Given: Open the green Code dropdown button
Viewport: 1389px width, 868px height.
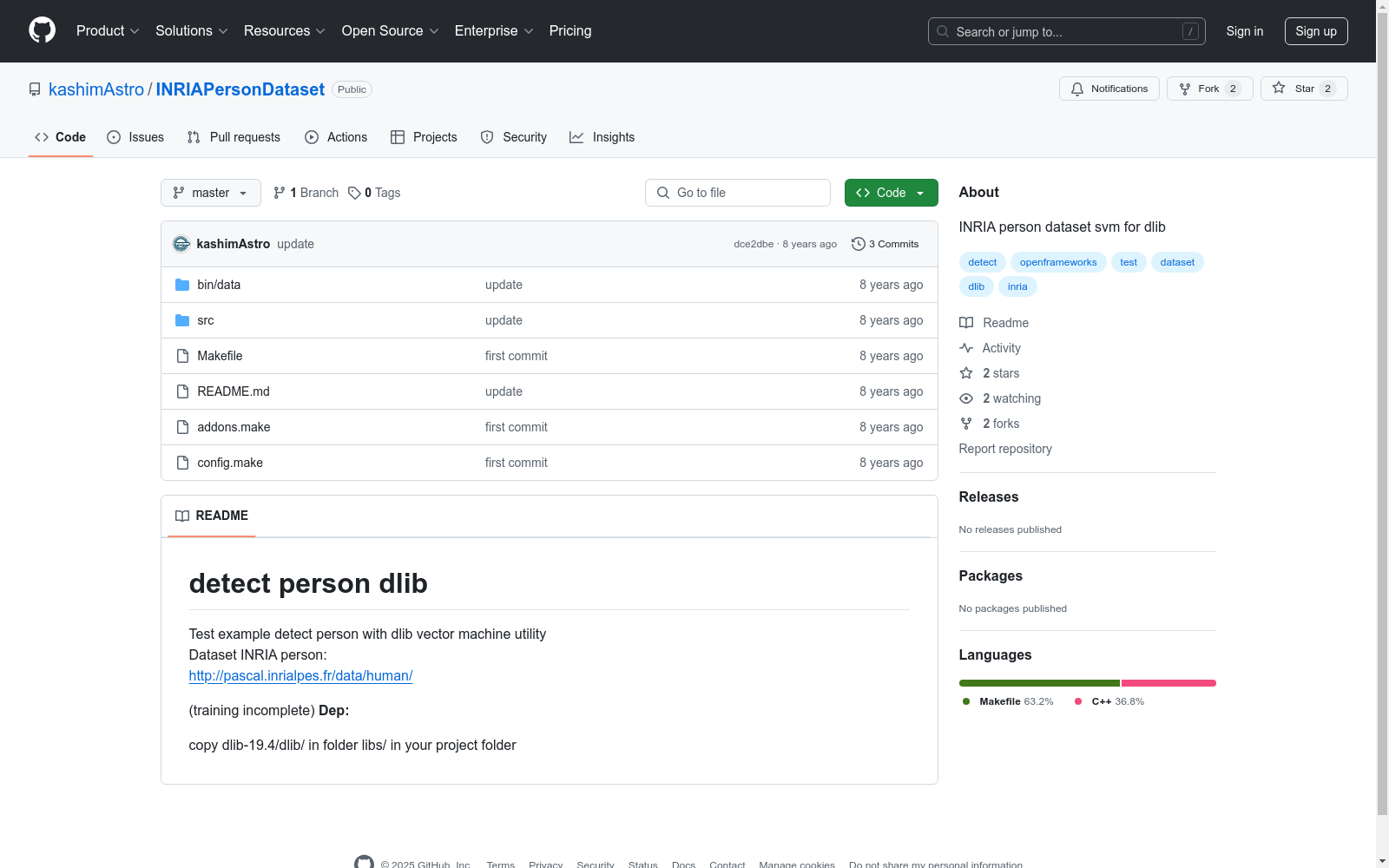Looking at the screenshot, I should (x=891, y=193).
